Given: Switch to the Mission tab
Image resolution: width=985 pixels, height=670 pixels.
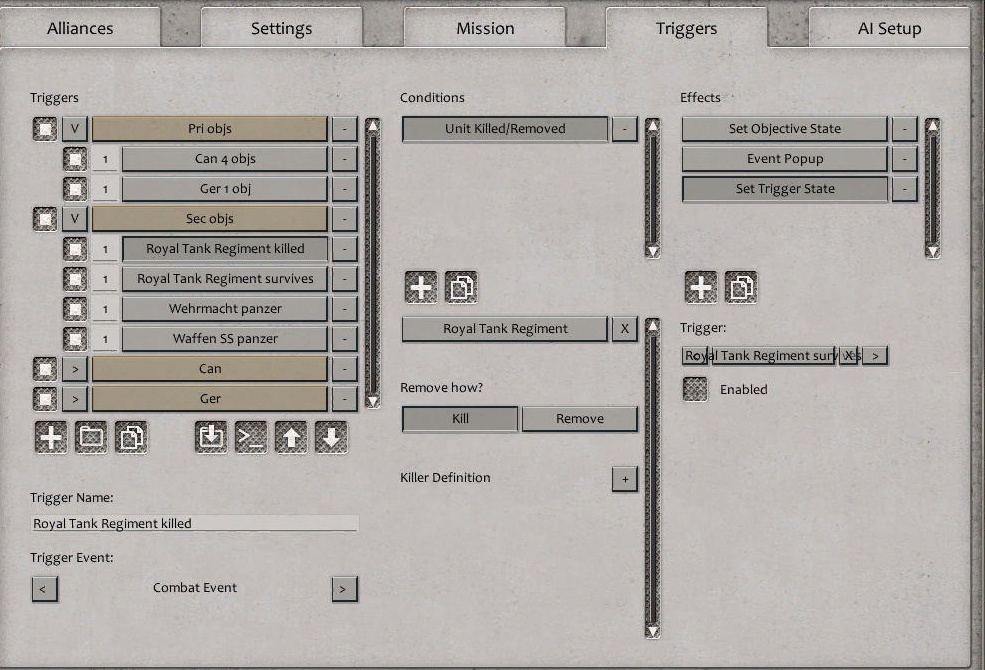Looking at the screenshot, I should pyautogui.click(x=484, y=27).
